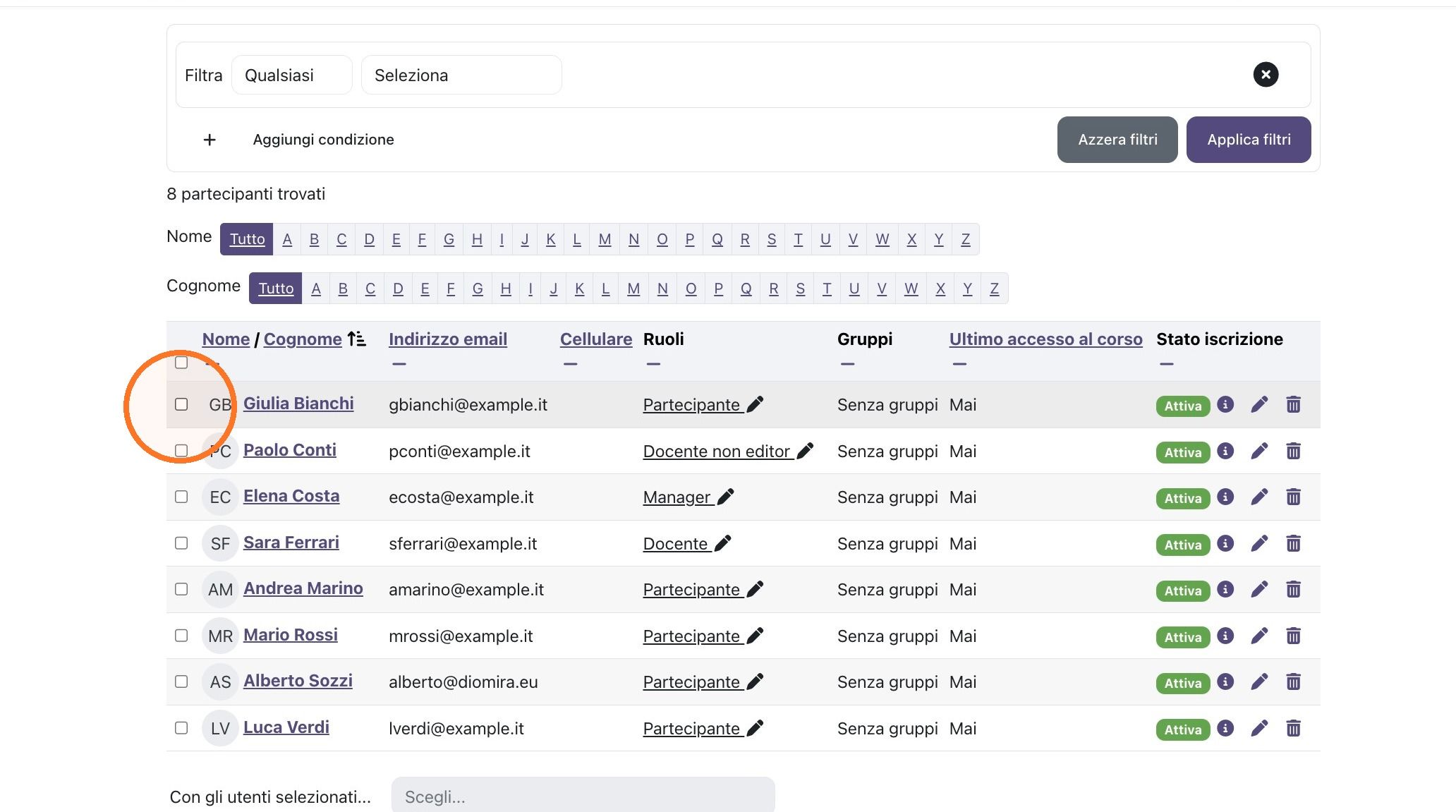The width and height of the screenshot is (1456, 812).
Task: Delete enrolment trash icon for Luca Verdi
Action: [x=1293, y=728]
